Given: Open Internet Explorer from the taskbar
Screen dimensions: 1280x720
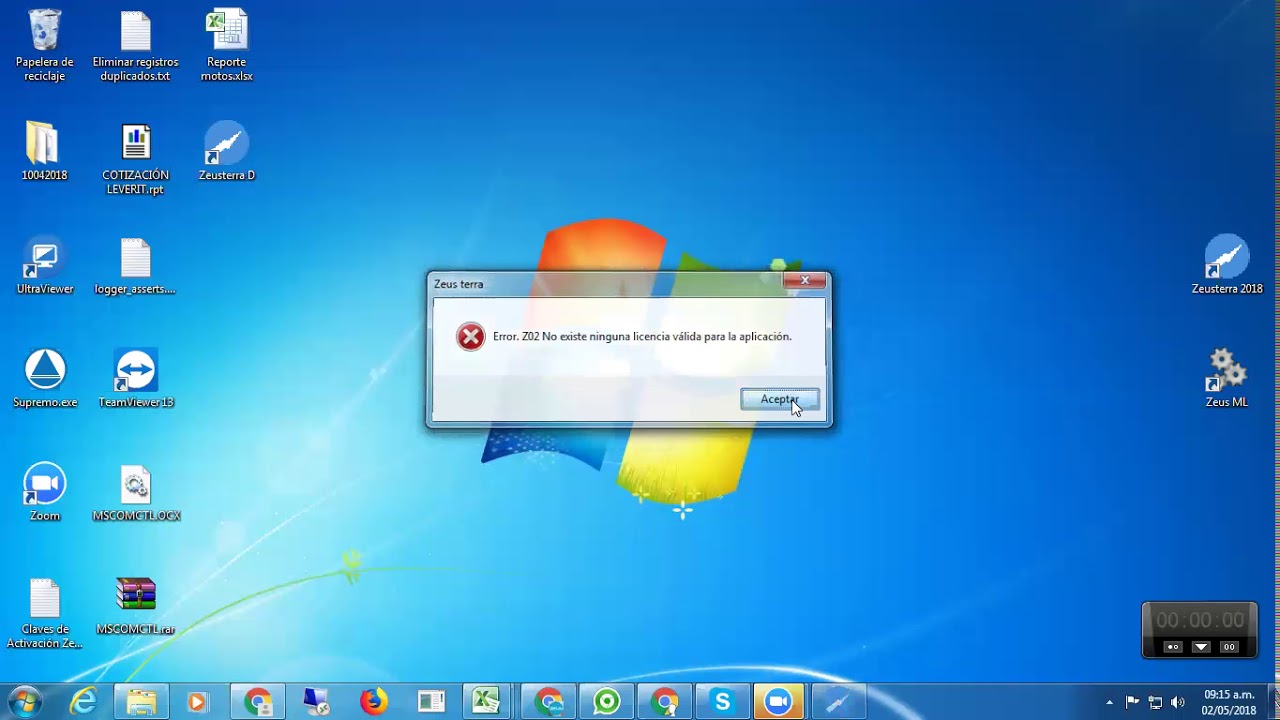Looking at the screenshot, I should coord(84,702).
